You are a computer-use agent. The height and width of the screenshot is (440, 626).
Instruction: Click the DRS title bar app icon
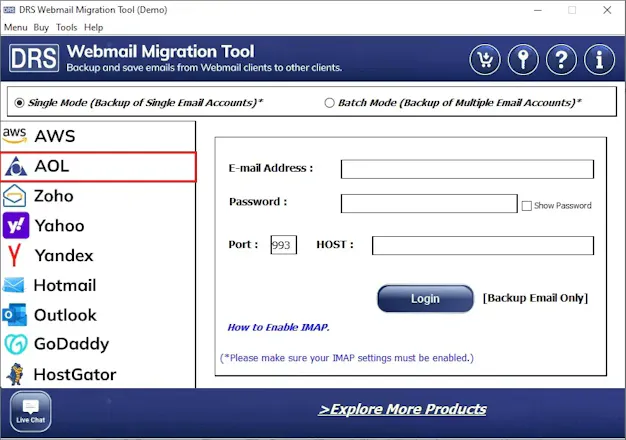point(9,10)
